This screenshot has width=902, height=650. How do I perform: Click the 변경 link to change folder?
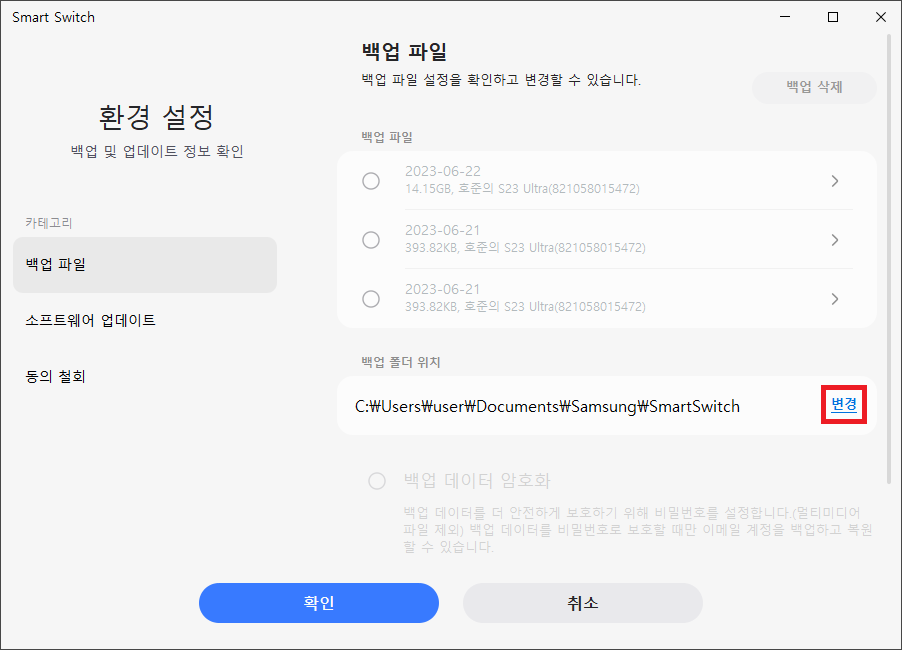point(844,404)
